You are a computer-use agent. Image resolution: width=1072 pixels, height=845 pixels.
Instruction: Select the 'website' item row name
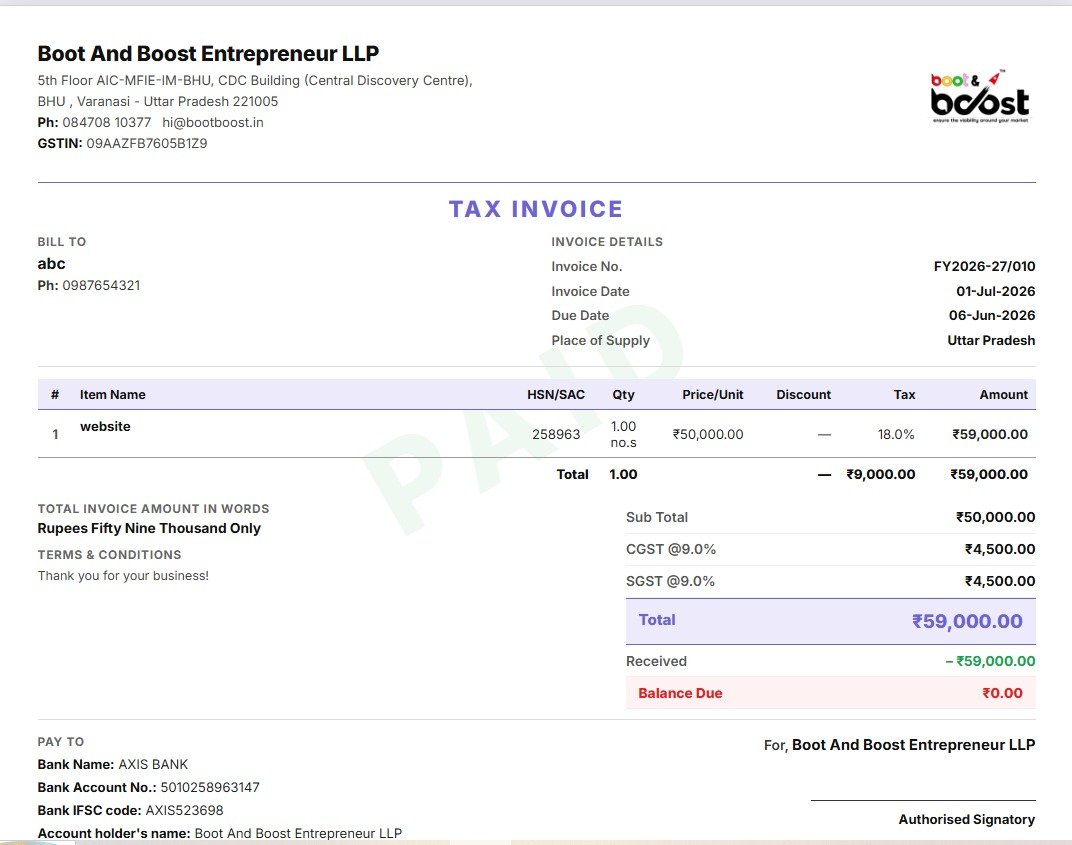pyautogui.click(x=105, y=427)
